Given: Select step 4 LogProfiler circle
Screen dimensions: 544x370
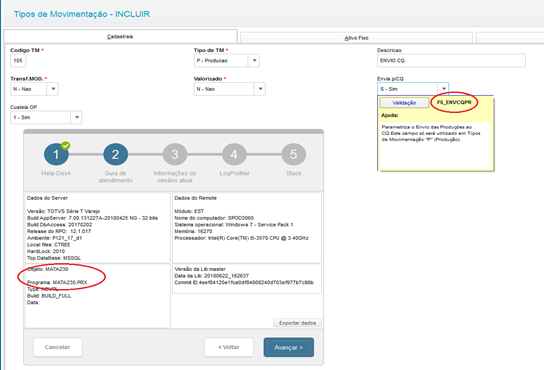Looking at the screenshot, I should [x=234, y=154].
